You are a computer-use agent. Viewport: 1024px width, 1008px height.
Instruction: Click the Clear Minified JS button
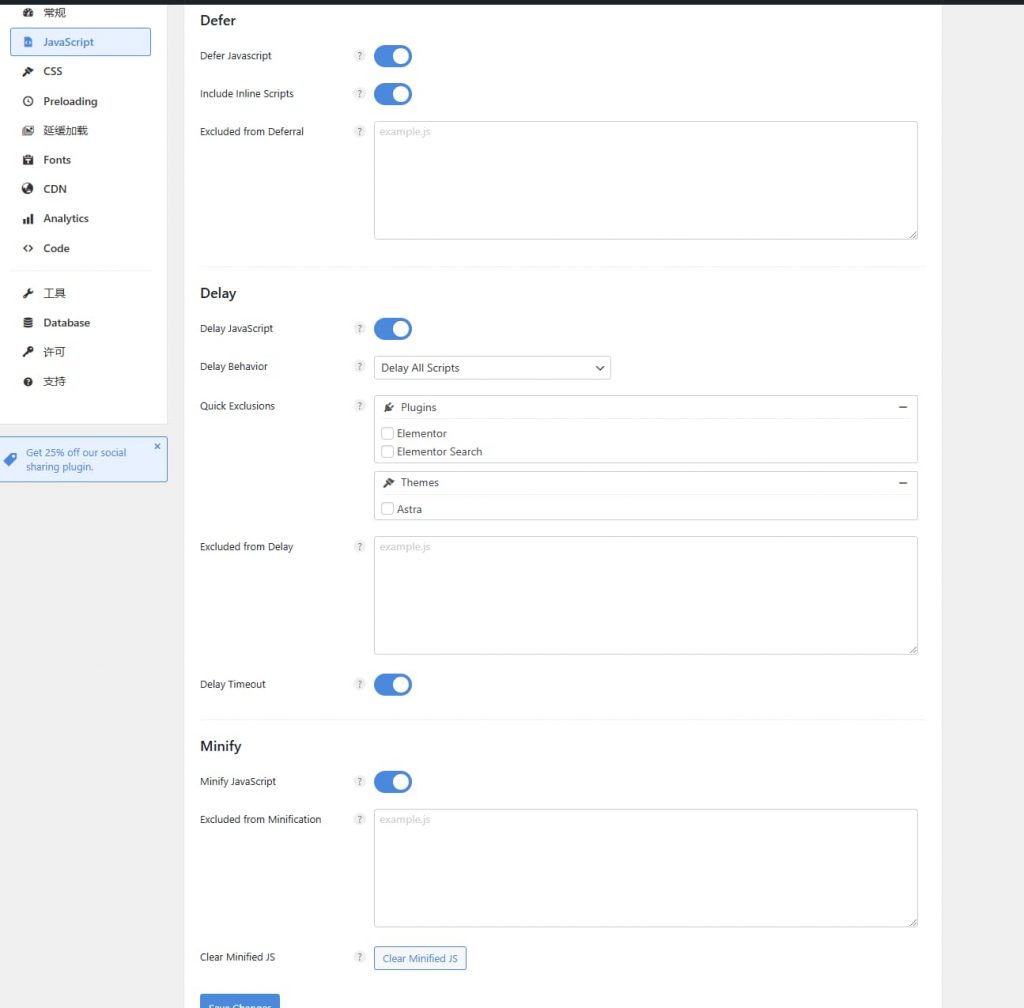420,958
